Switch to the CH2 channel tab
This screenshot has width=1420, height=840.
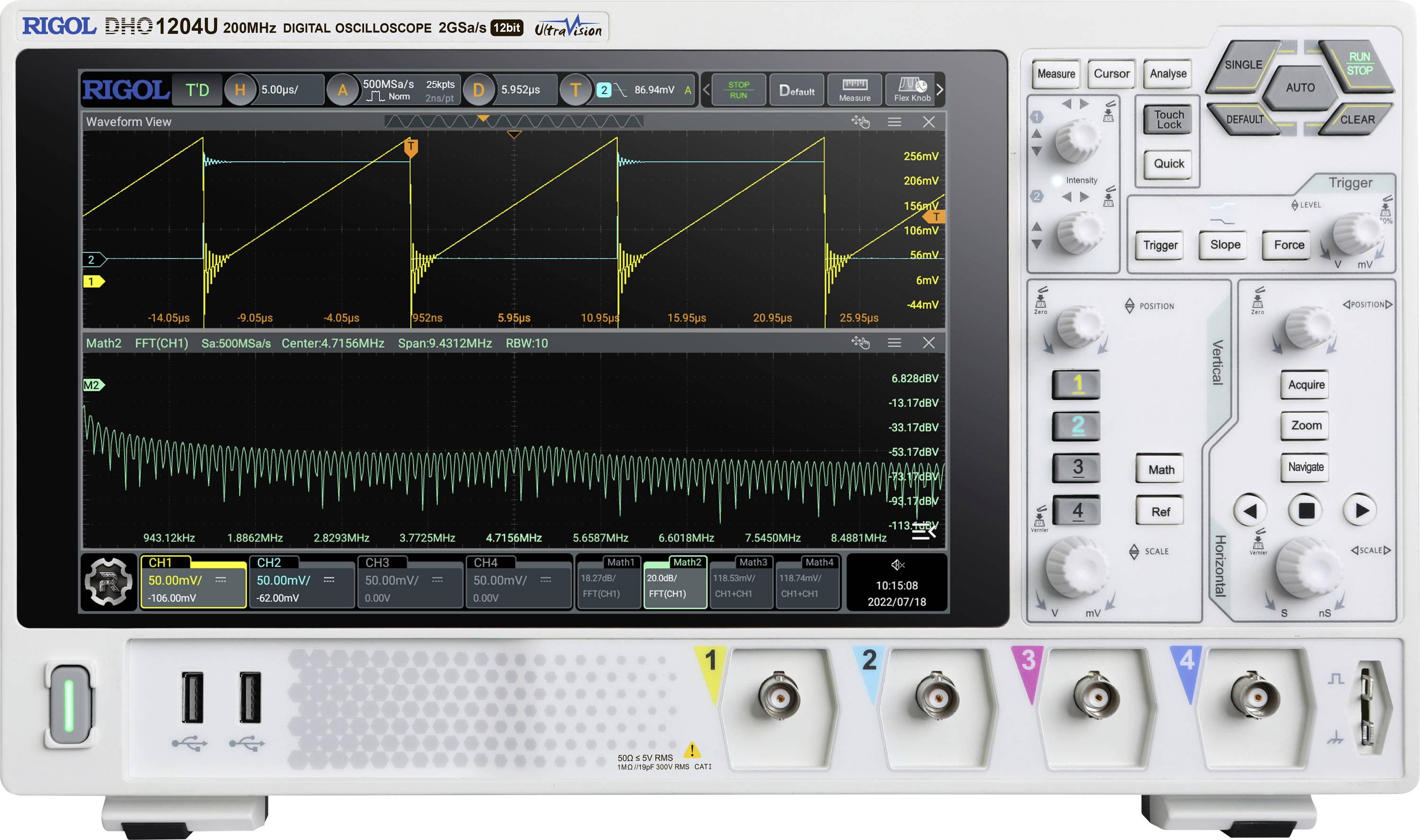click(302, 584)
